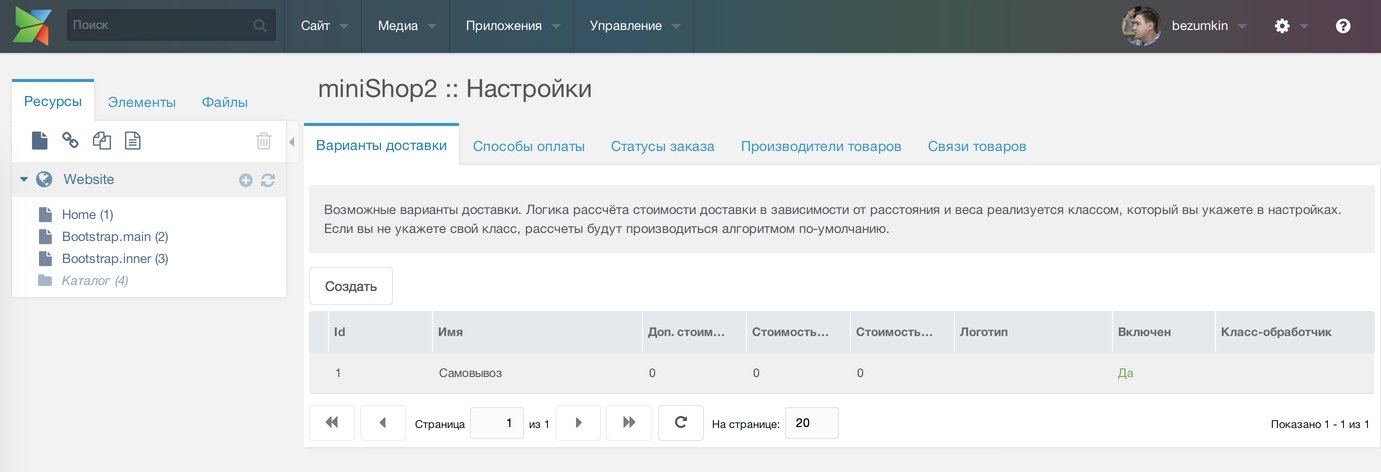Click the Создать button
This screenshot has height=472, width=1381.
click(351, 286)
